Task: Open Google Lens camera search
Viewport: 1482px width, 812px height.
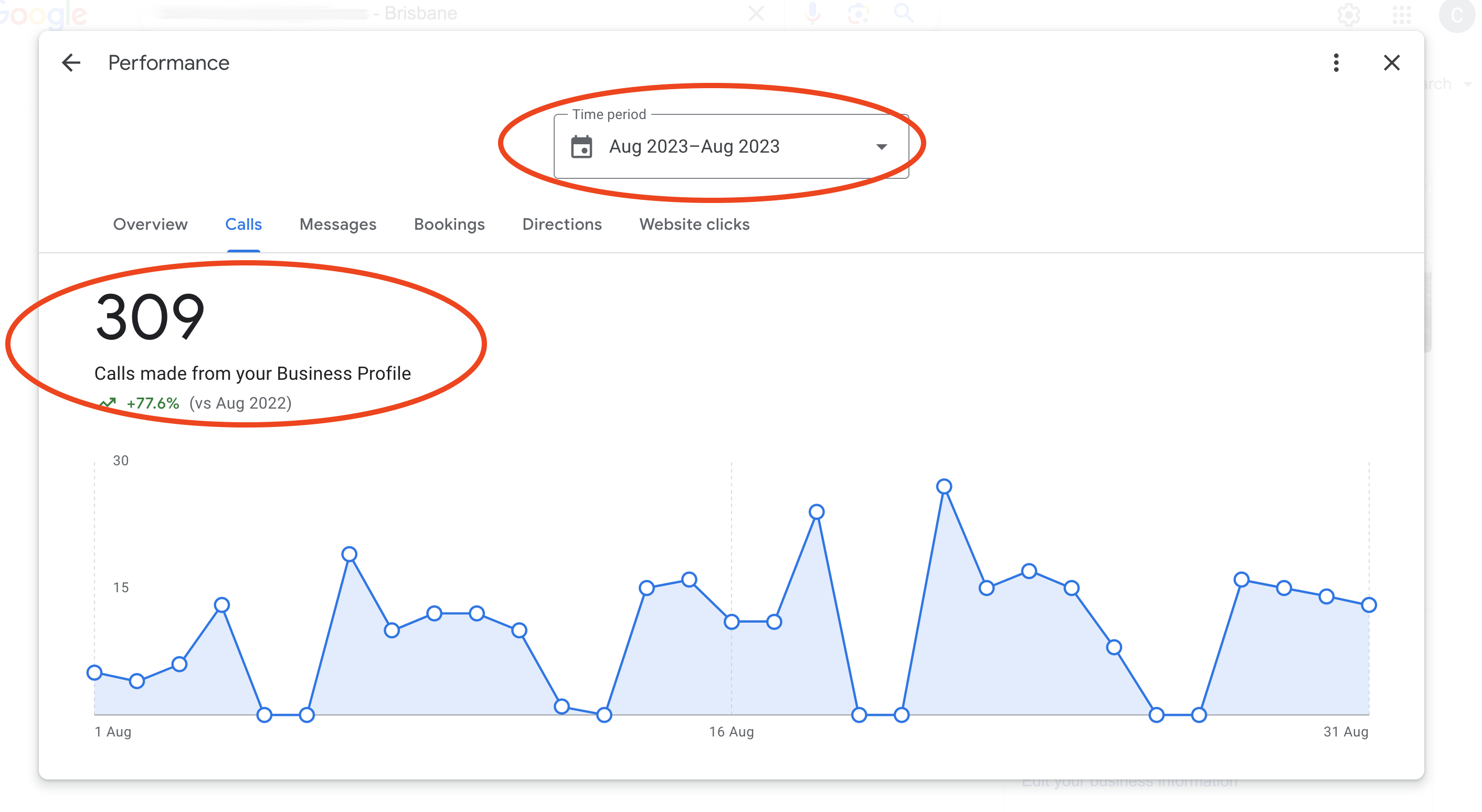Action: 858,14
